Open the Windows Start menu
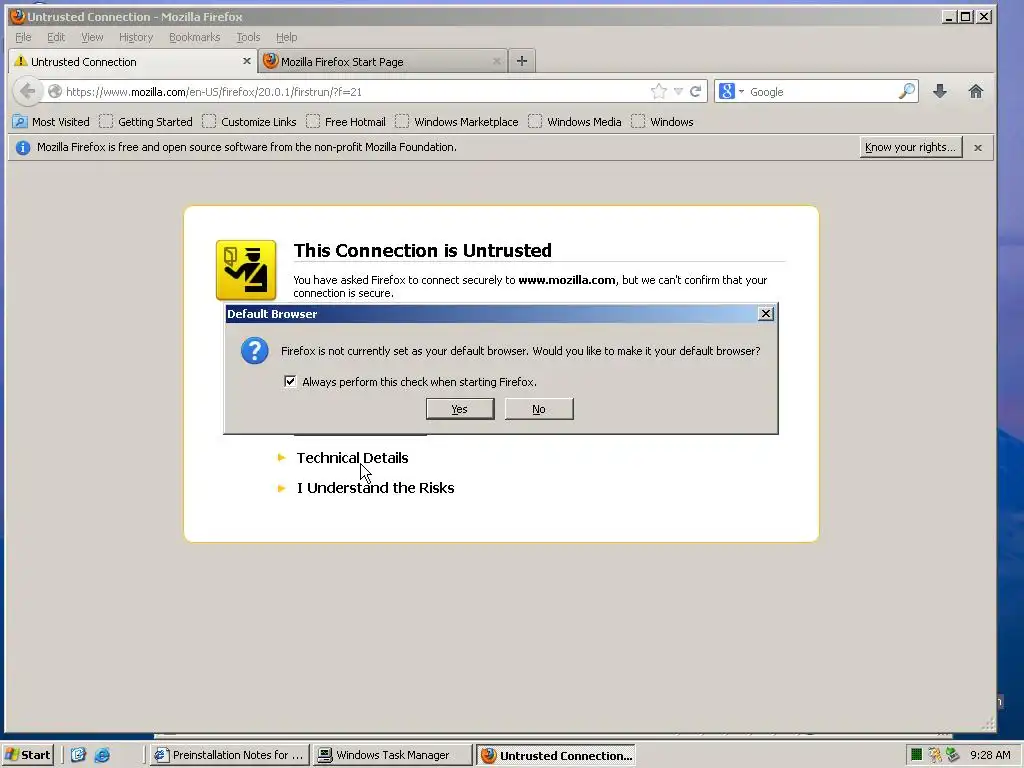1024x768 pixels. (x=27, y=755)
